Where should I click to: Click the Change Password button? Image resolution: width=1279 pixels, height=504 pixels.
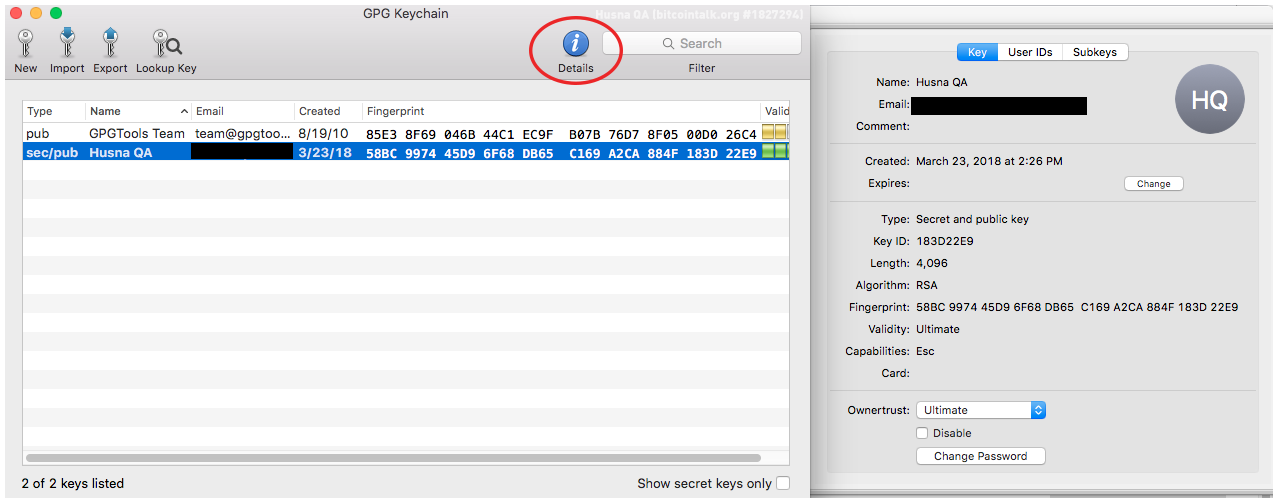[980, 456]
